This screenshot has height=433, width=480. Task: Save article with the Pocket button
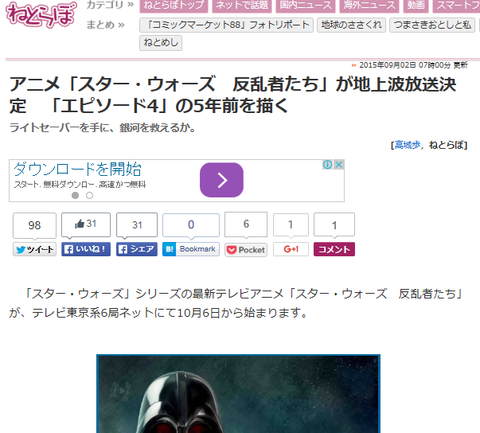(x=246, y=250)
